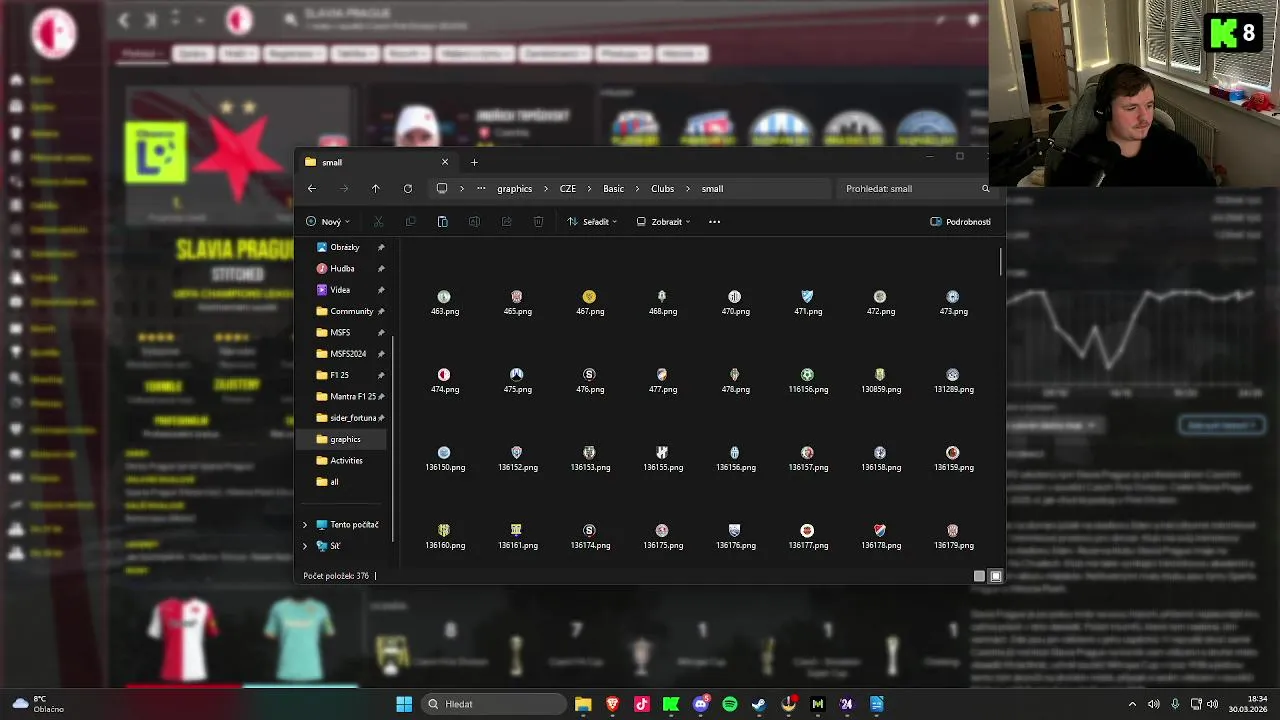Click the PC icon in address bar
This screenshot has width=1280, height=720.
(441, 188)
